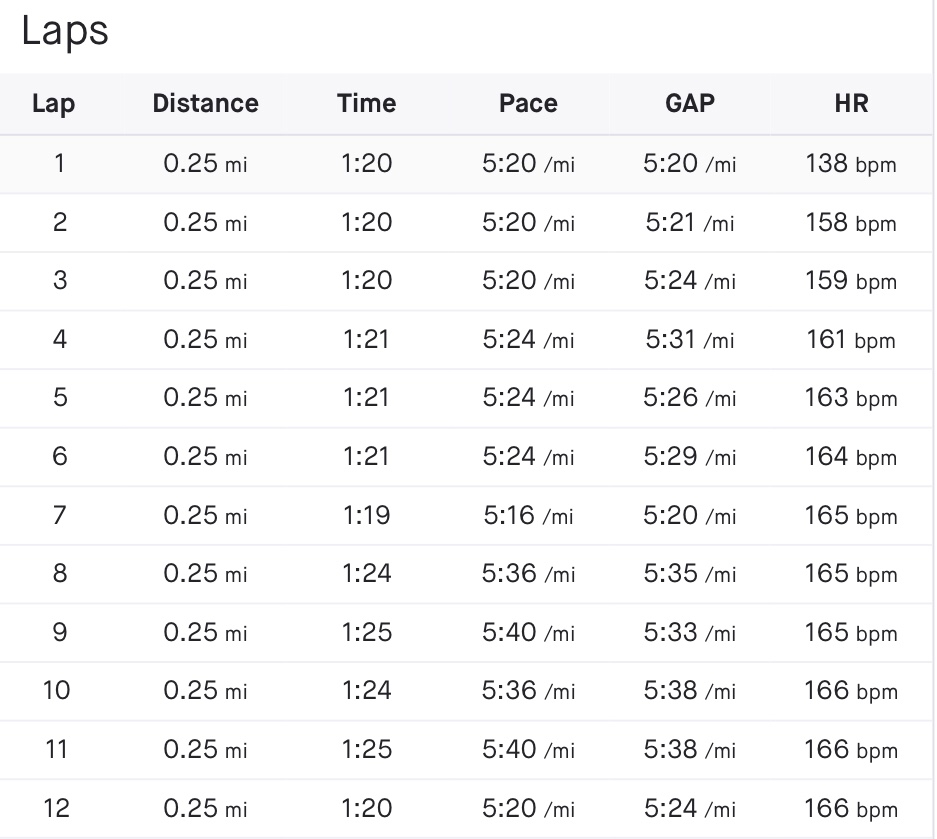Image resolution: width=937 pixels, height=839 pixels.
Task: Click the Lap column header
Action: [x=53, y=103]
